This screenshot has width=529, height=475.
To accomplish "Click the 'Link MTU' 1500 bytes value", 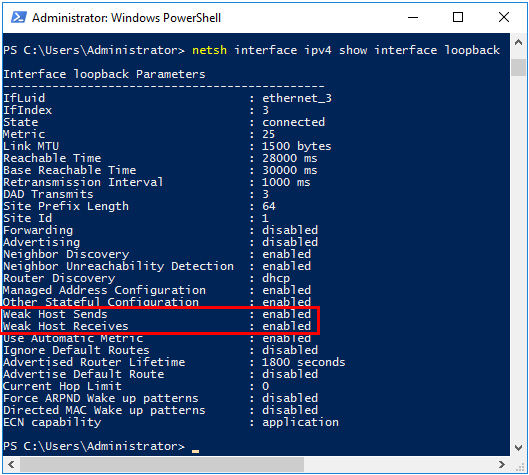I will click(297, 146).
